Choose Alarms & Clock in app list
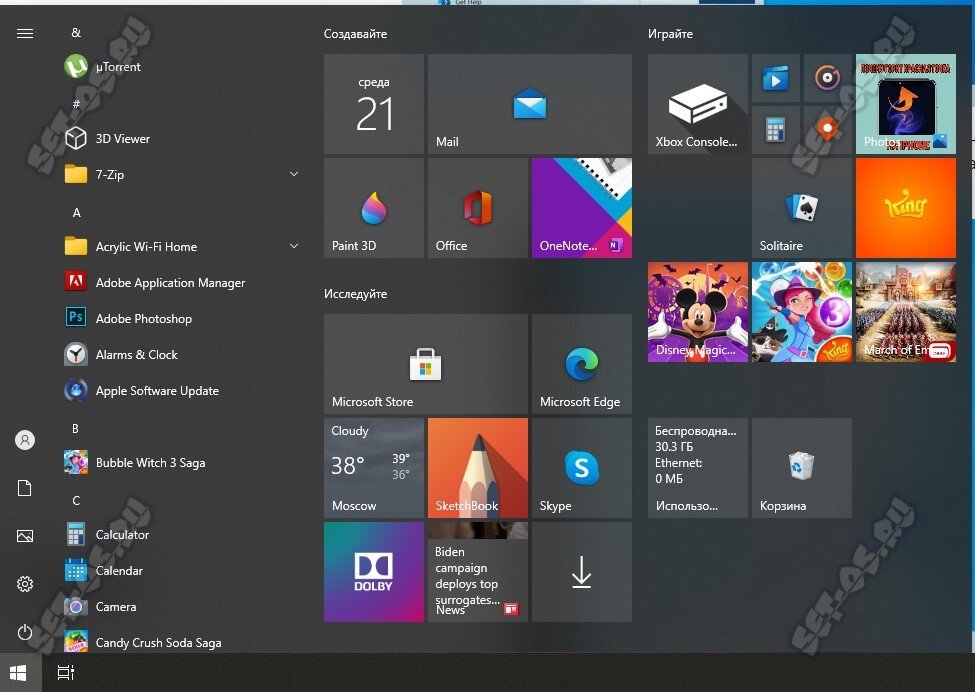Screen dimensions: 975x692 click(136, 355)
